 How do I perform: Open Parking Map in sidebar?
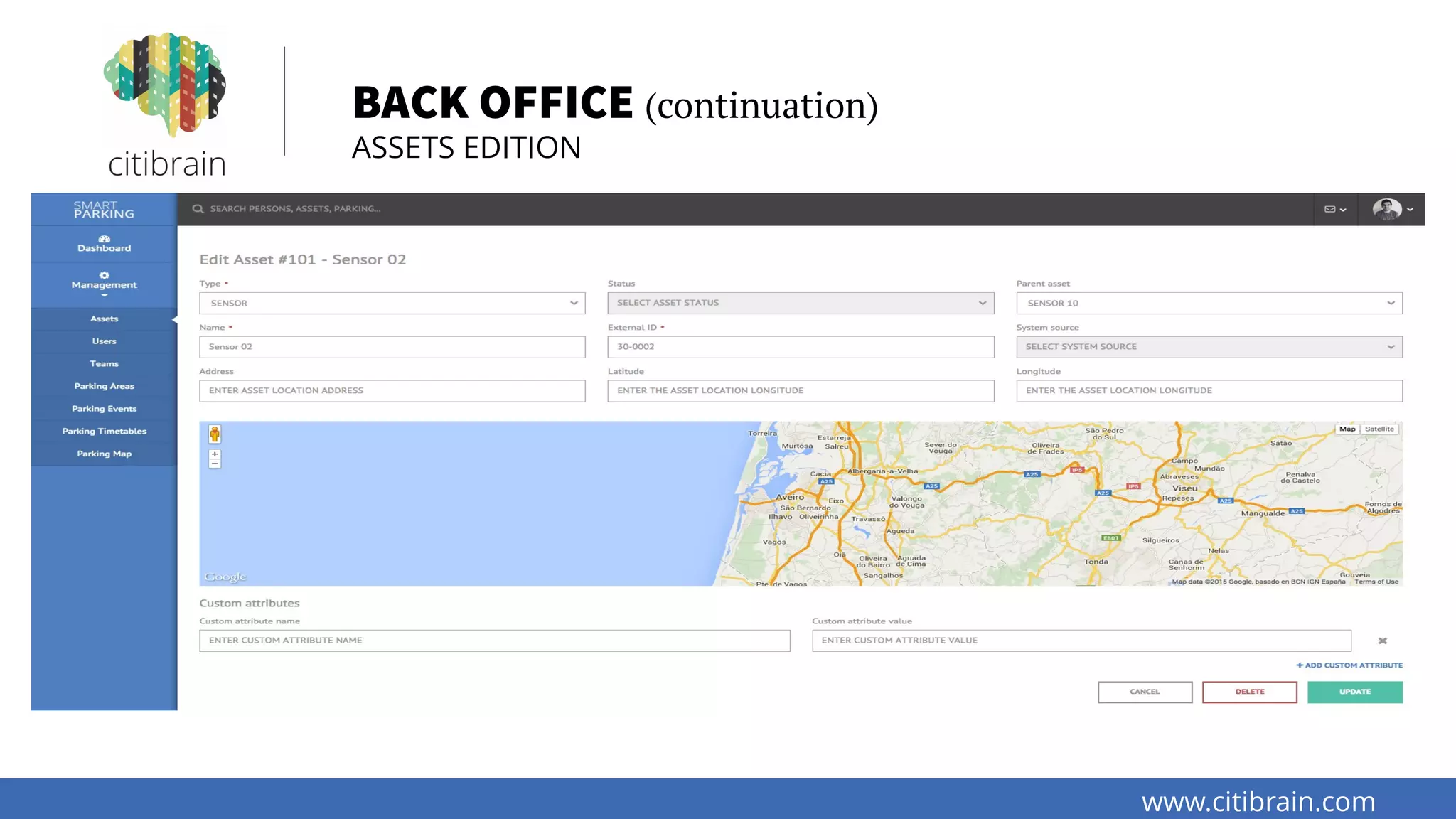tap(105, 454)
